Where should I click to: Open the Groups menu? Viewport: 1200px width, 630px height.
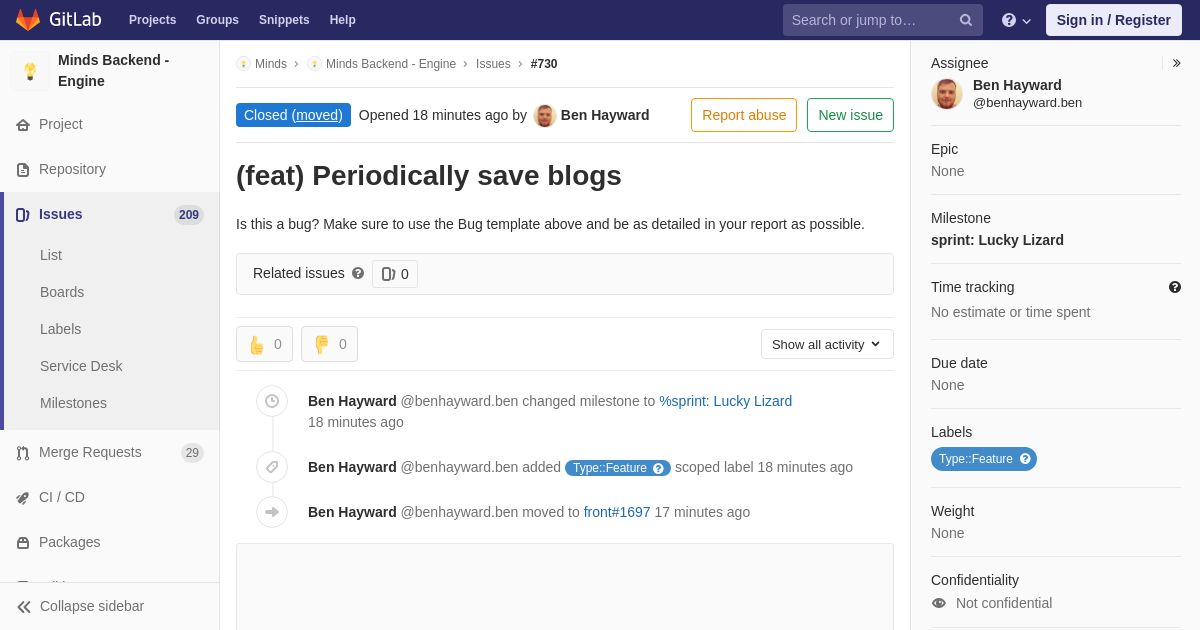tap(217, 20)
